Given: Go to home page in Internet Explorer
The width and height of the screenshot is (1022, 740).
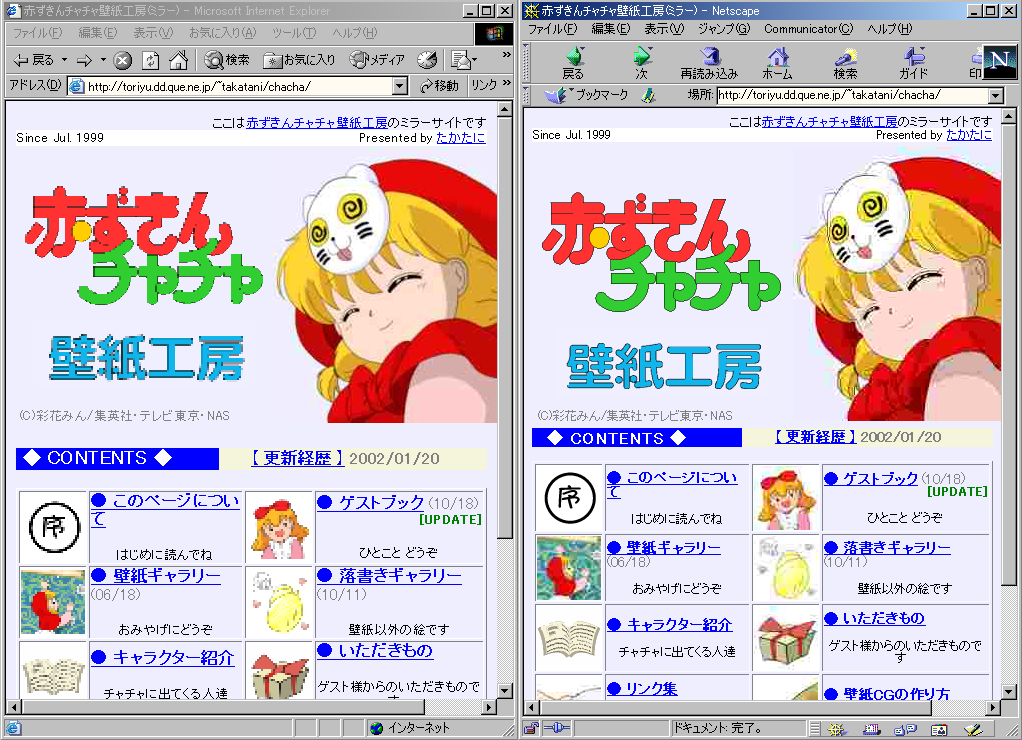Looking at the screenshot, I should [178, 61].
